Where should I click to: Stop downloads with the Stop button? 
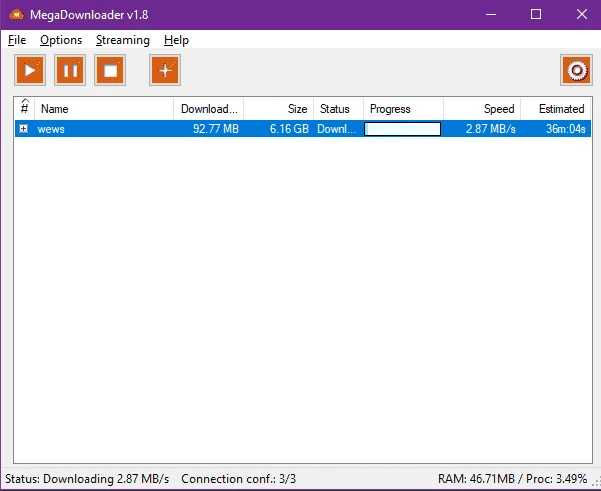point(110,70)
